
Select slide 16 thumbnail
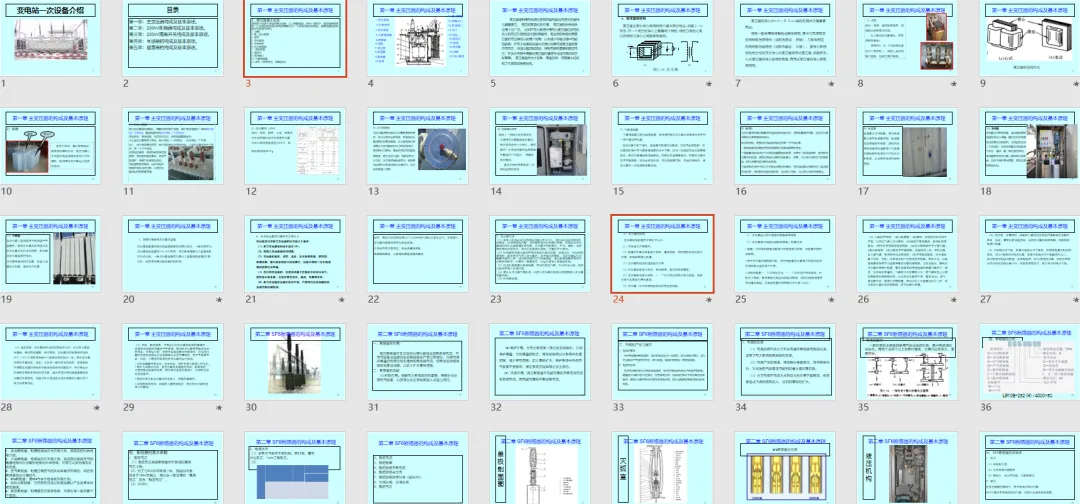pyautogui.click(x=786, y=146)
